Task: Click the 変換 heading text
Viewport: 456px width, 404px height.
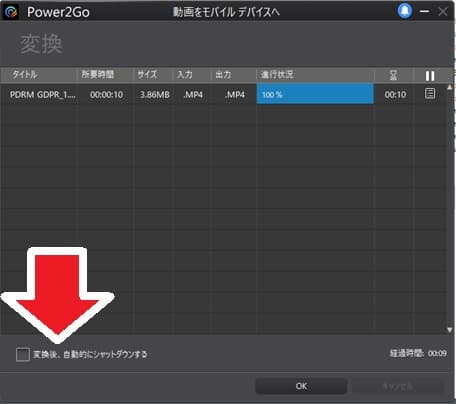Action: pyautogui.click(x=41, y=44)
